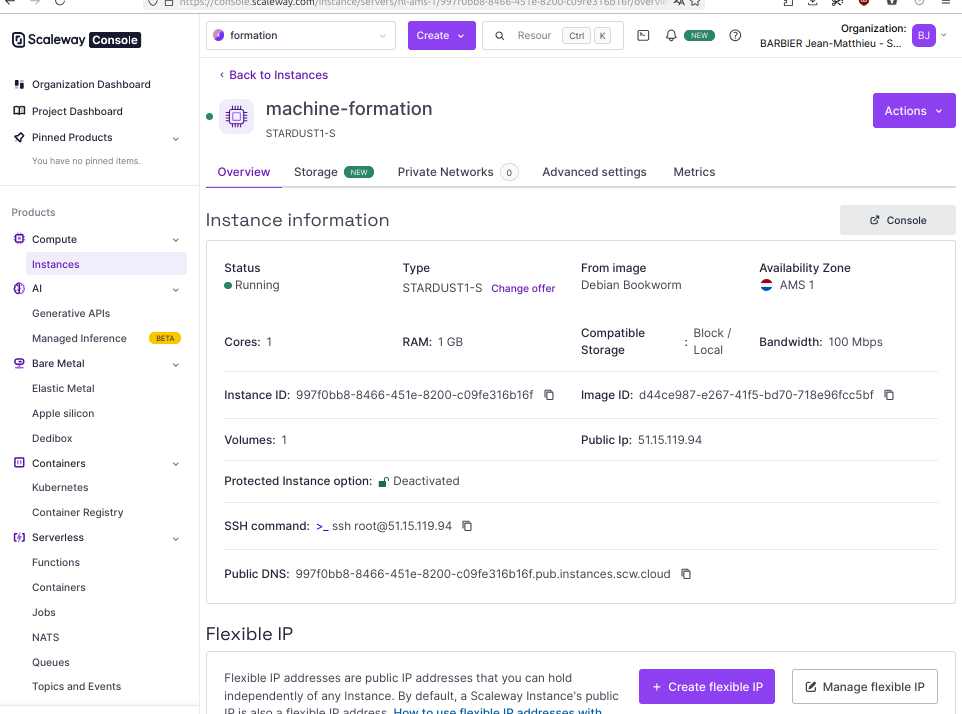The height and width of the screenshot is (714, 962).
Task: Open the flexible IP how-to documentation link
Action: coord(498,710)
